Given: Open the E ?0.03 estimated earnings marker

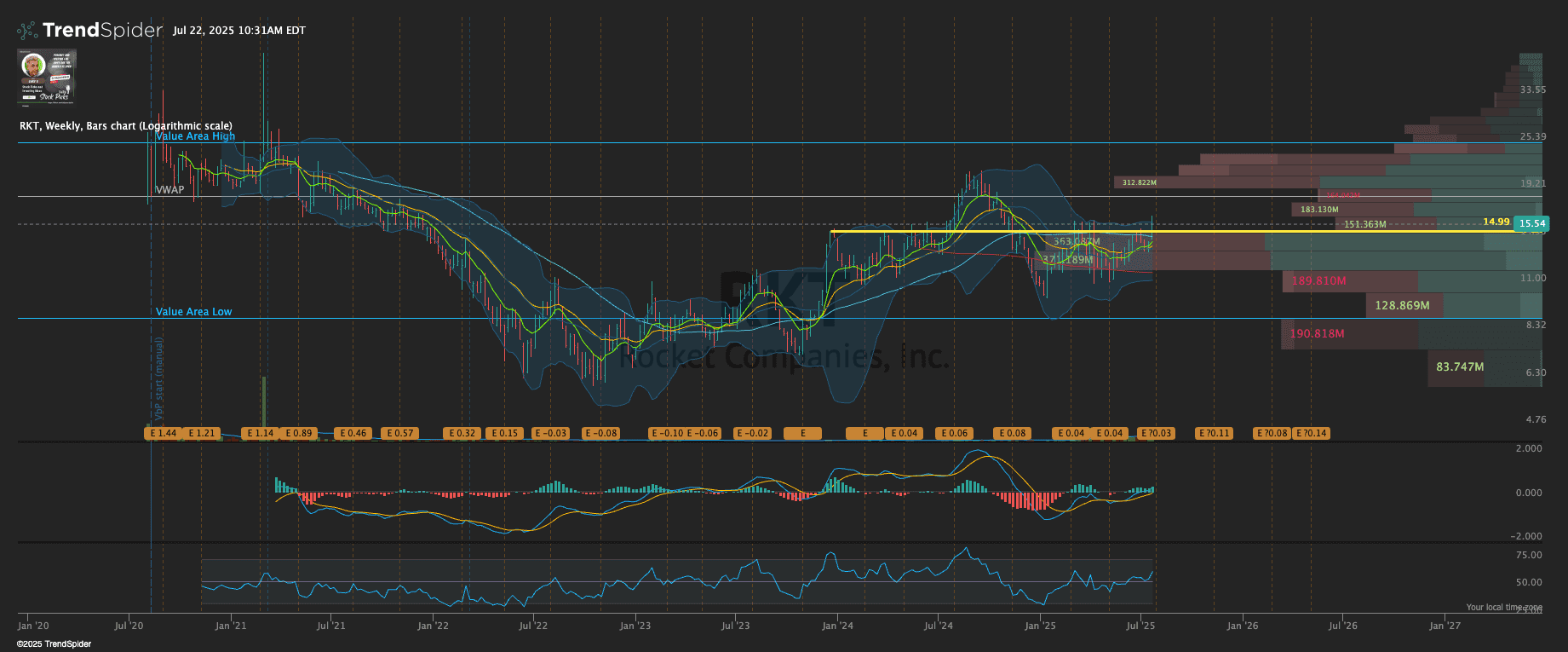Looking at the screenshot, I should 1156,433.
